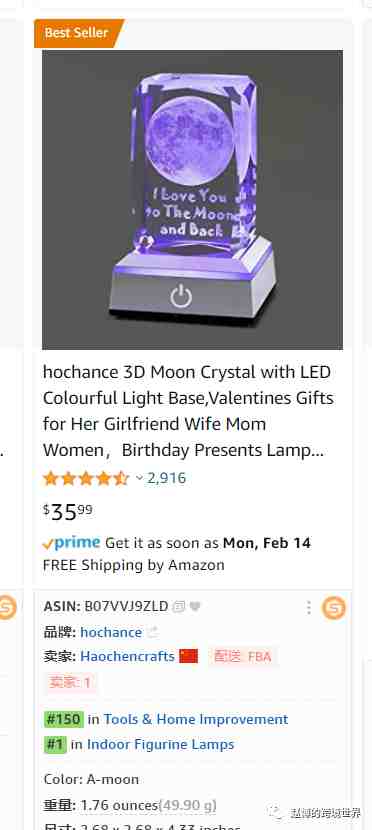This screenshot has height=830, width=372.
Task: Click the $35.99 price
Action: coord(68,512)
